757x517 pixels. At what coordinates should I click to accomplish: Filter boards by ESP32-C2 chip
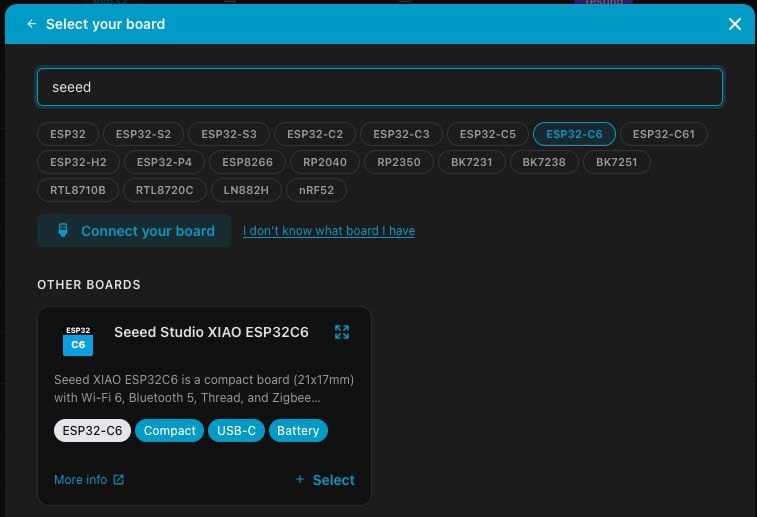[x=315, y=134]
